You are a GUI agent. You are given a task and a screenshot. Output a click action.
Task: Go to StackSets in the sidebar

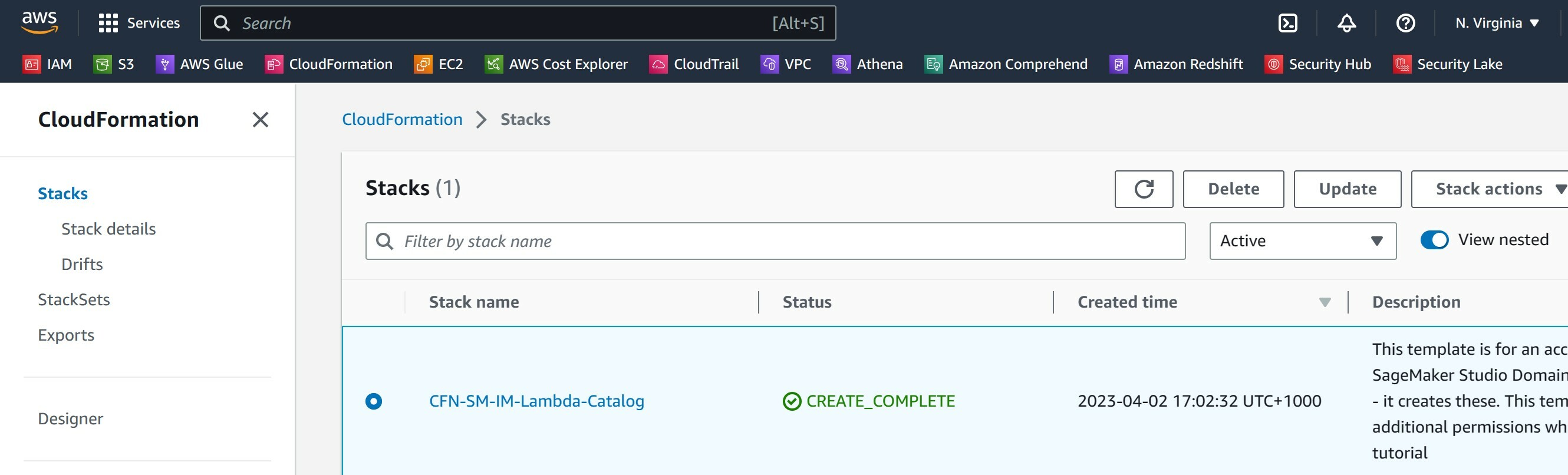(x=74, y=300)
